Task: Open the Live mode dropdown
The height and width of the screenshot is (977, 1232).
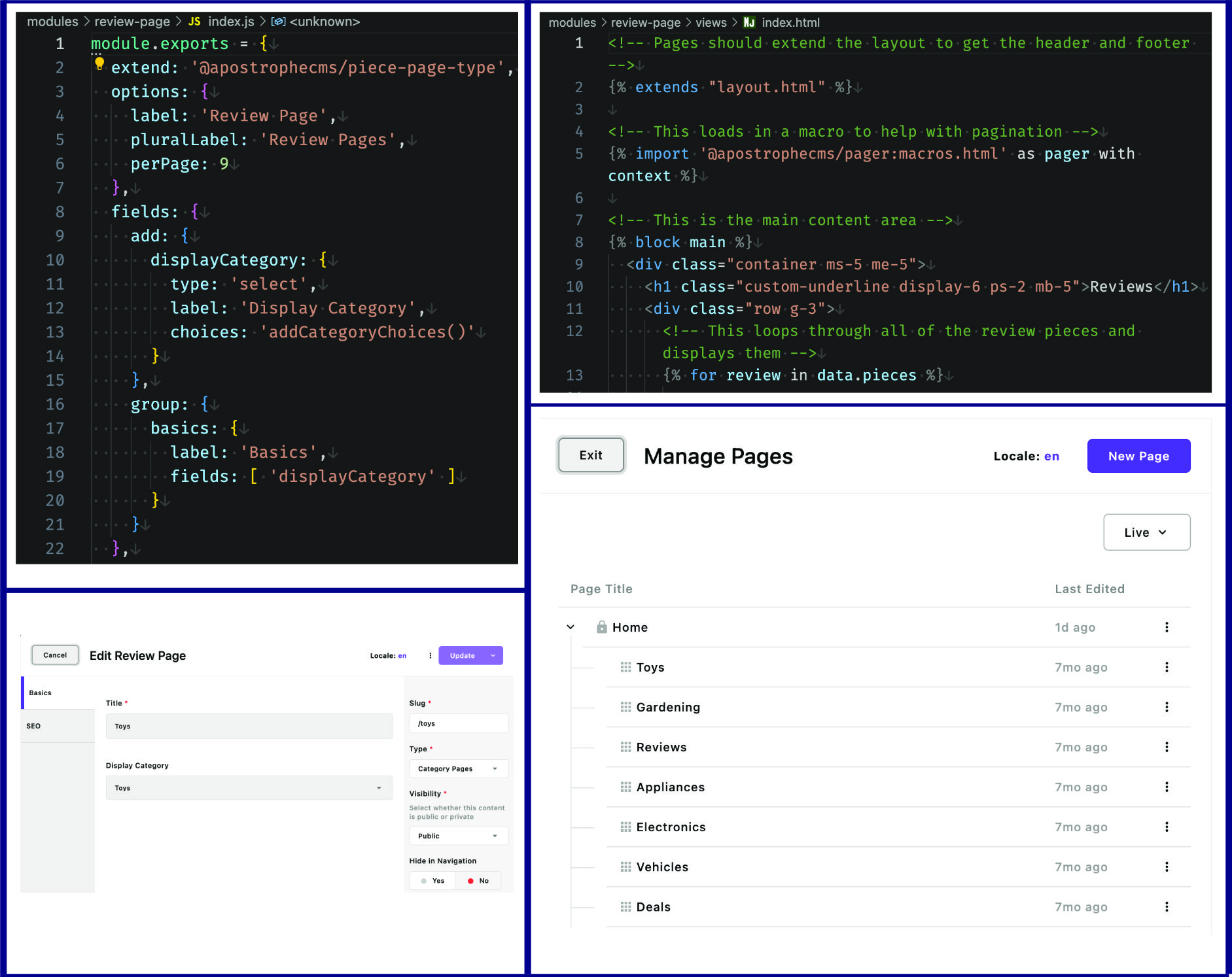Action: [x=1146, y=532]
